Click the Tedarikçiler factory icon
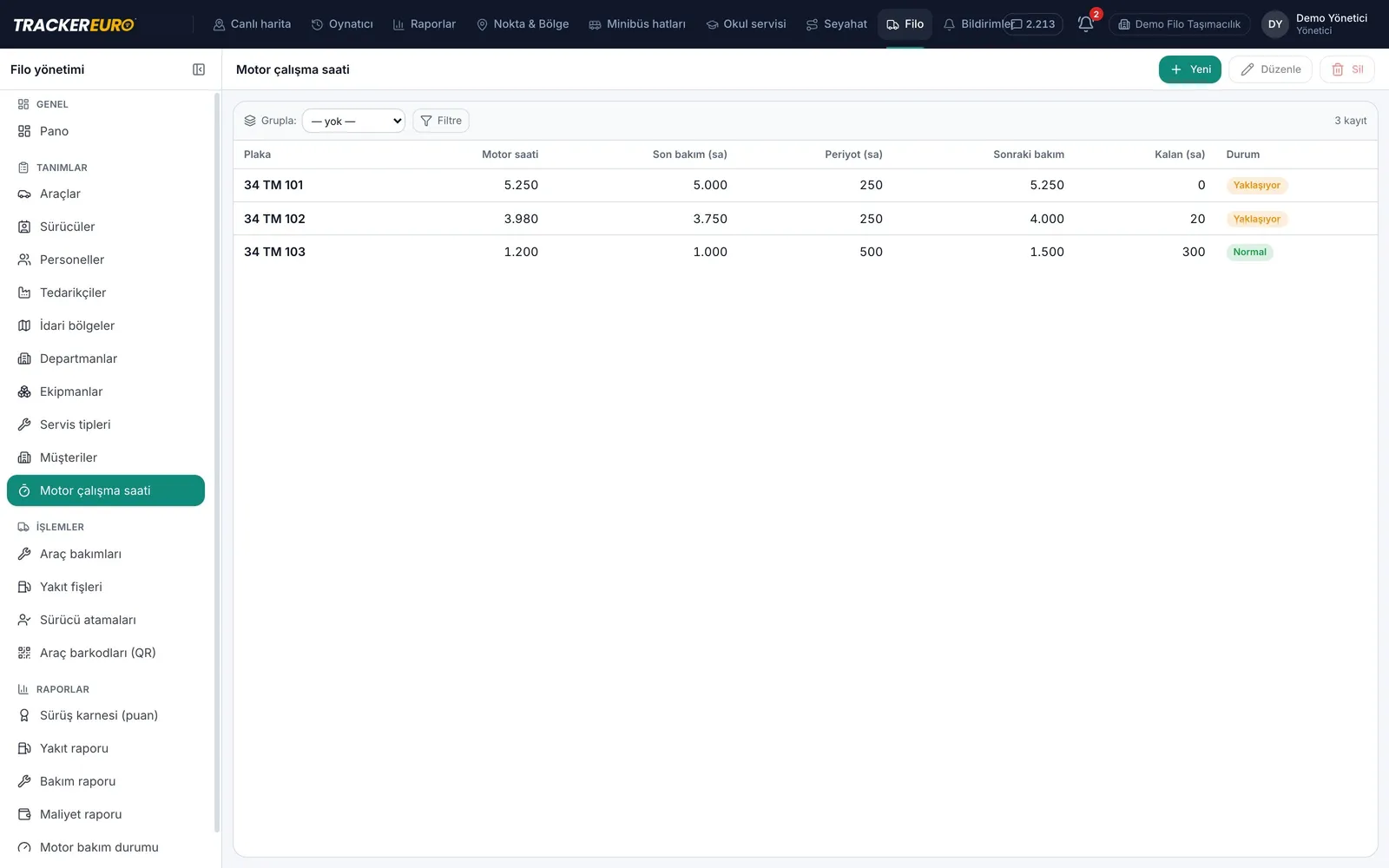 [24, 293]
